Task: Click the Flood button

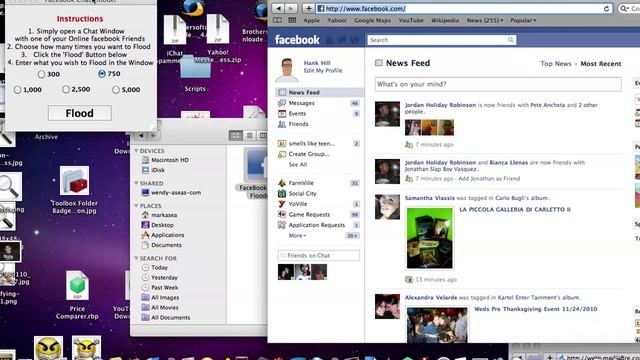Action: 80,113
